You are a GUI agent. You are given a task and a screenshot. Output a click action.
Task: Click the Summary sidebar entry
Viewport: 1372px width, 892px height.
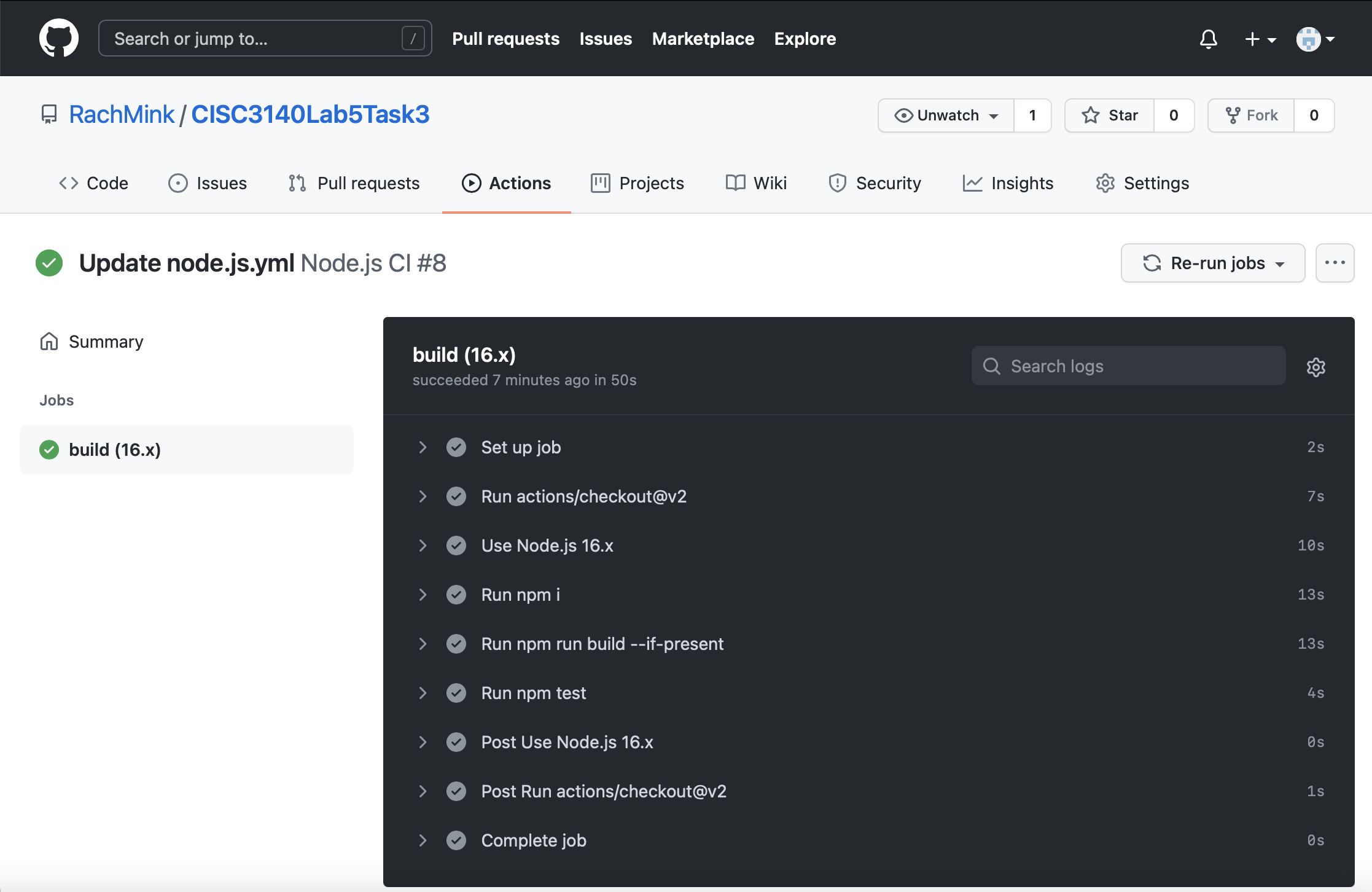click(106, 342)
